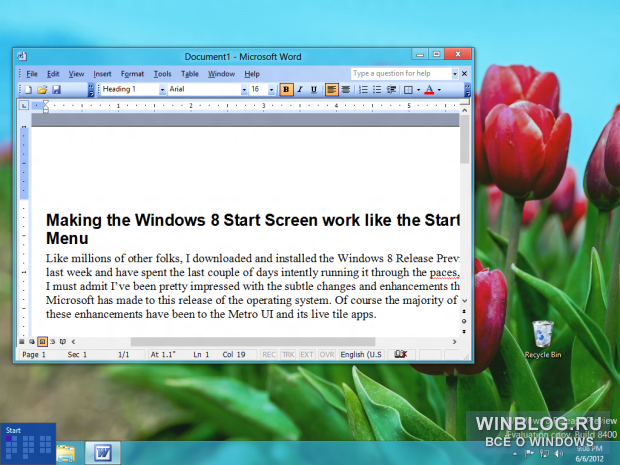Viewport: 620px width, 465px height.
Task: Open File Explorer from the taskbar
Action: point(66,453)
